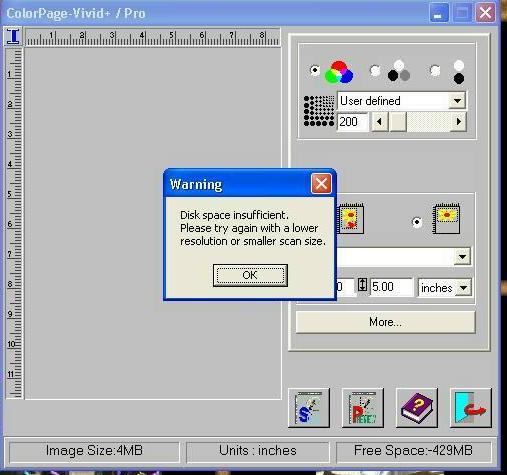Click the halftone dot pattern resolution icon
Screen dimensions: 507x475
[x=319, y=111]
